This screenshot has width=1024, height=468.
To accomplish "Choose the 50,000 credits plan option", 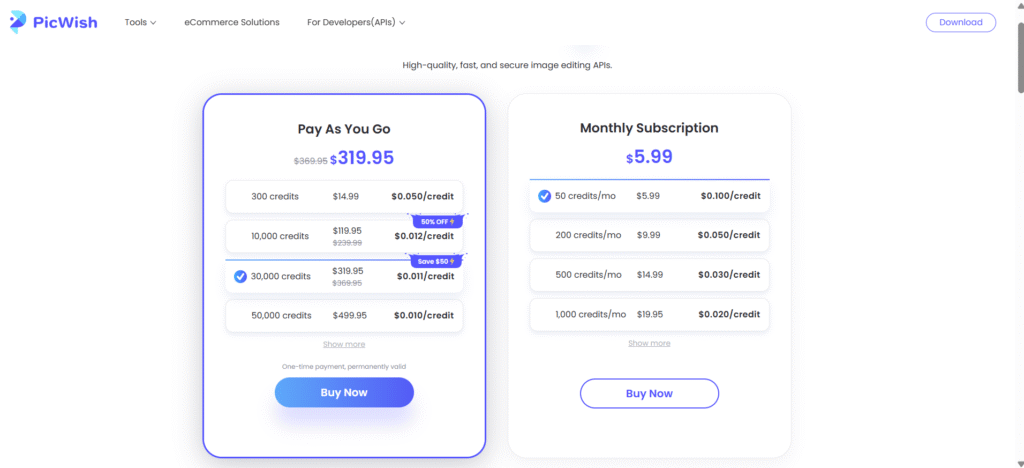I will [344, 315].
